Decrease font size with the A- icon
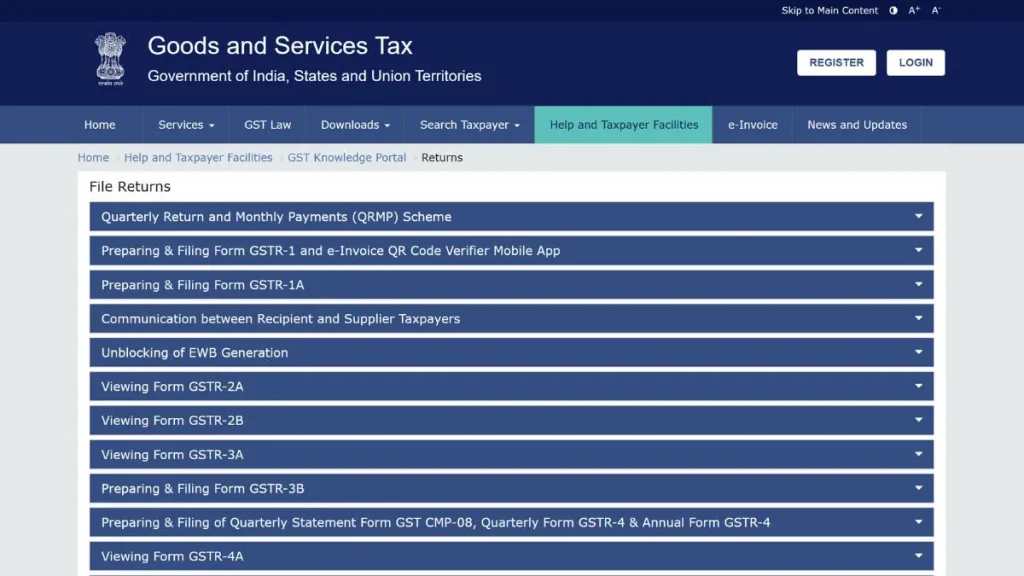 [x=935, y=10]
